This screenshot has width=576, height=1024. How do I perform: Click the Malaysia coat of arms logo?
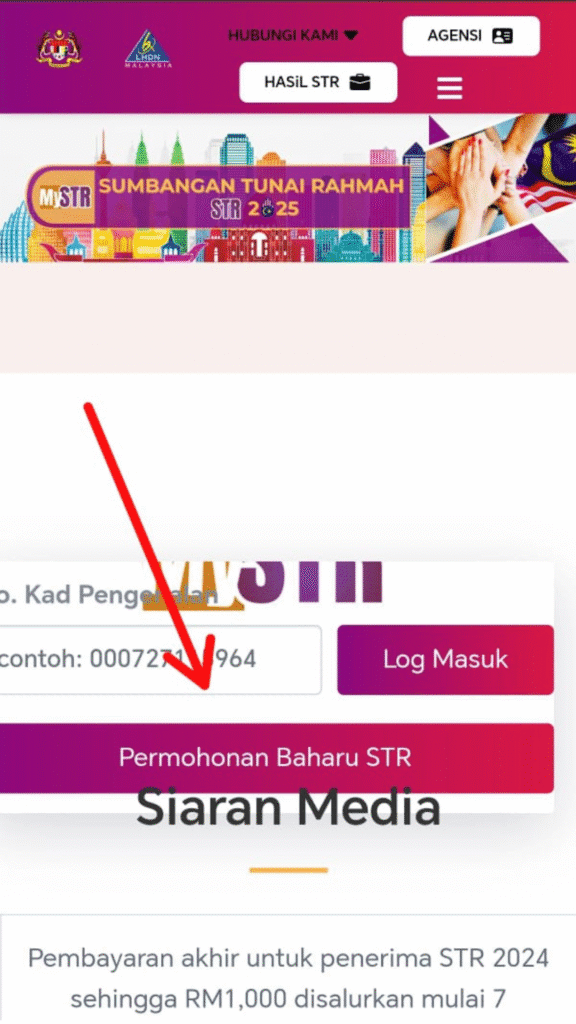(59, 47)
